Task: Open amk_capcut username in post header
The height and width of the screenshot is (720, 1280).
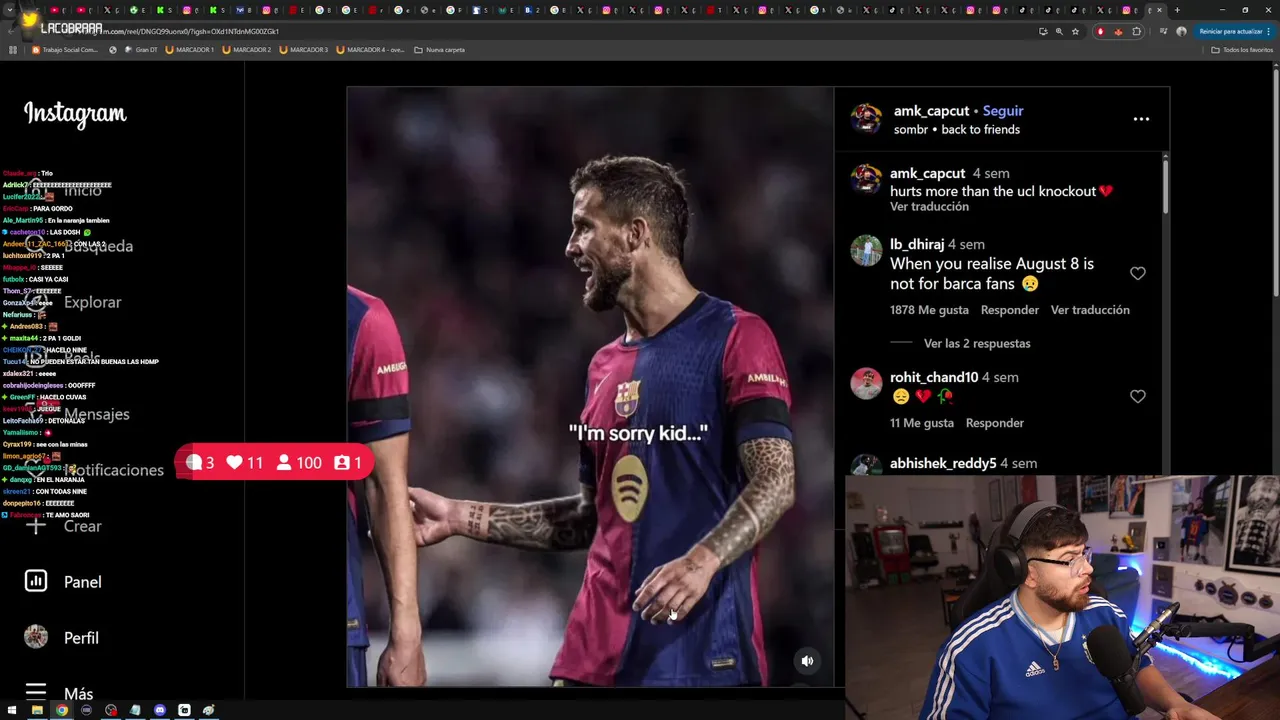Action: [x=931, y=111]
